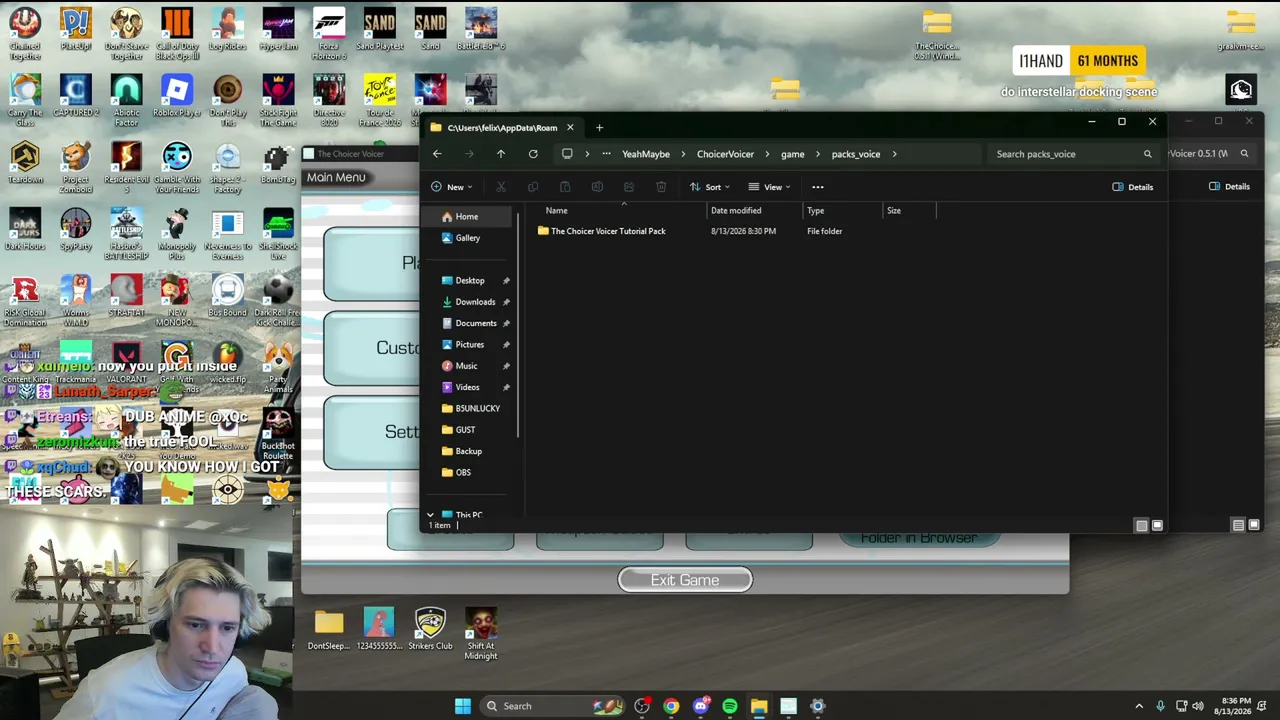Select the Roblox Player desktop icon

177,97
